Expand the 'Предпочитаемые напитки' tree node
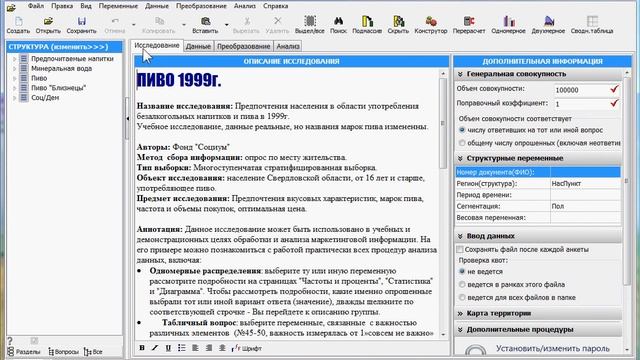This screenshot has width=640, height=360. click(15, 59)
